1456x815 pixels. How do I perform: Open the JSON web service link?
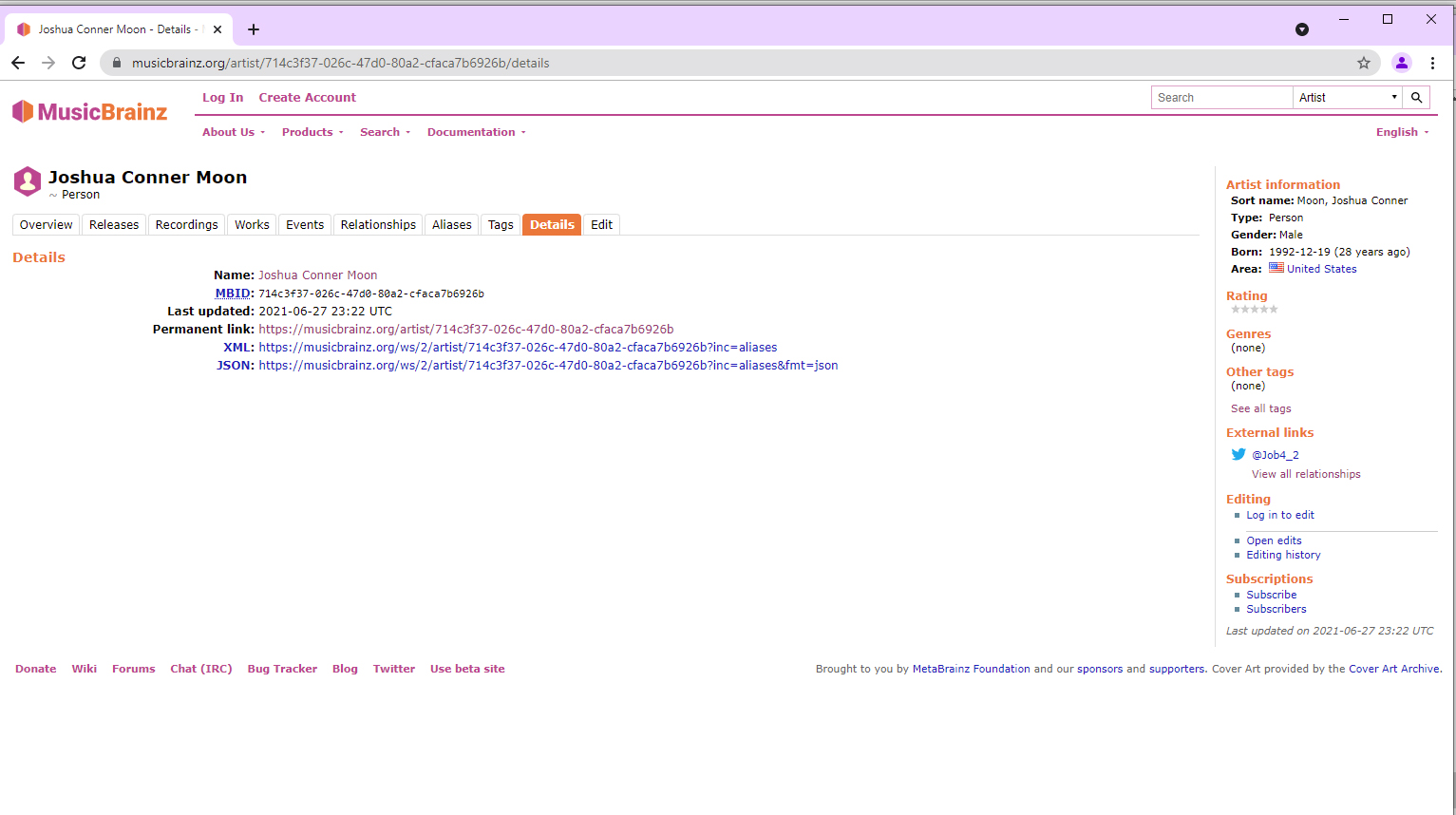[548, 366]
